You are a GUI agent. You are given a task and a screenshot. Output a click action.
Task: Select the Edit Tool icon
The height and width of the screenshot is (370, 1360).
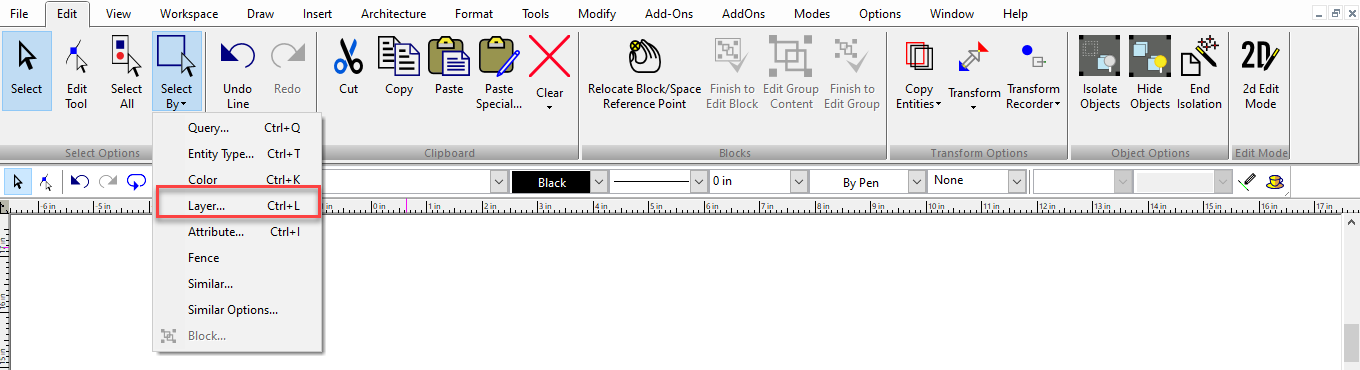(77, 57)
